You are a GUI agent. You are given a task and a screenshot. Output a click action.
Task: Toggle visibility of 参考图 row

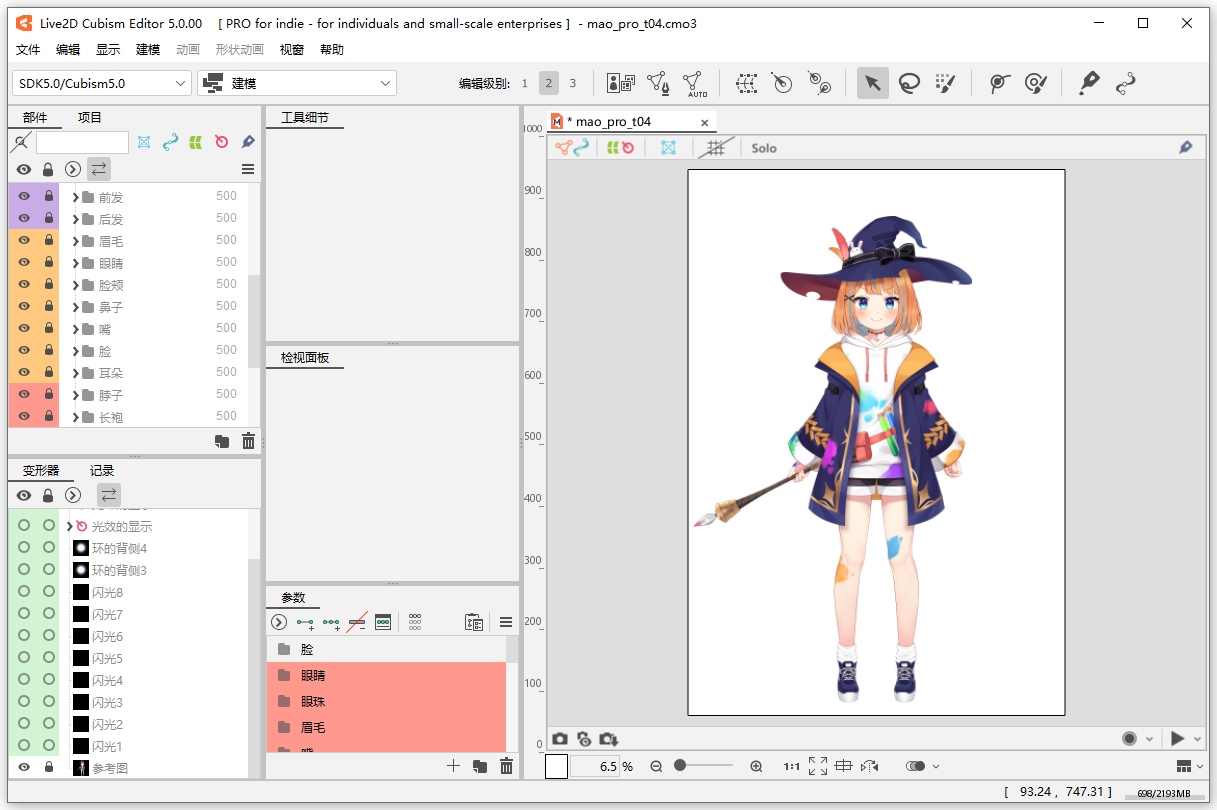[24, 768]
